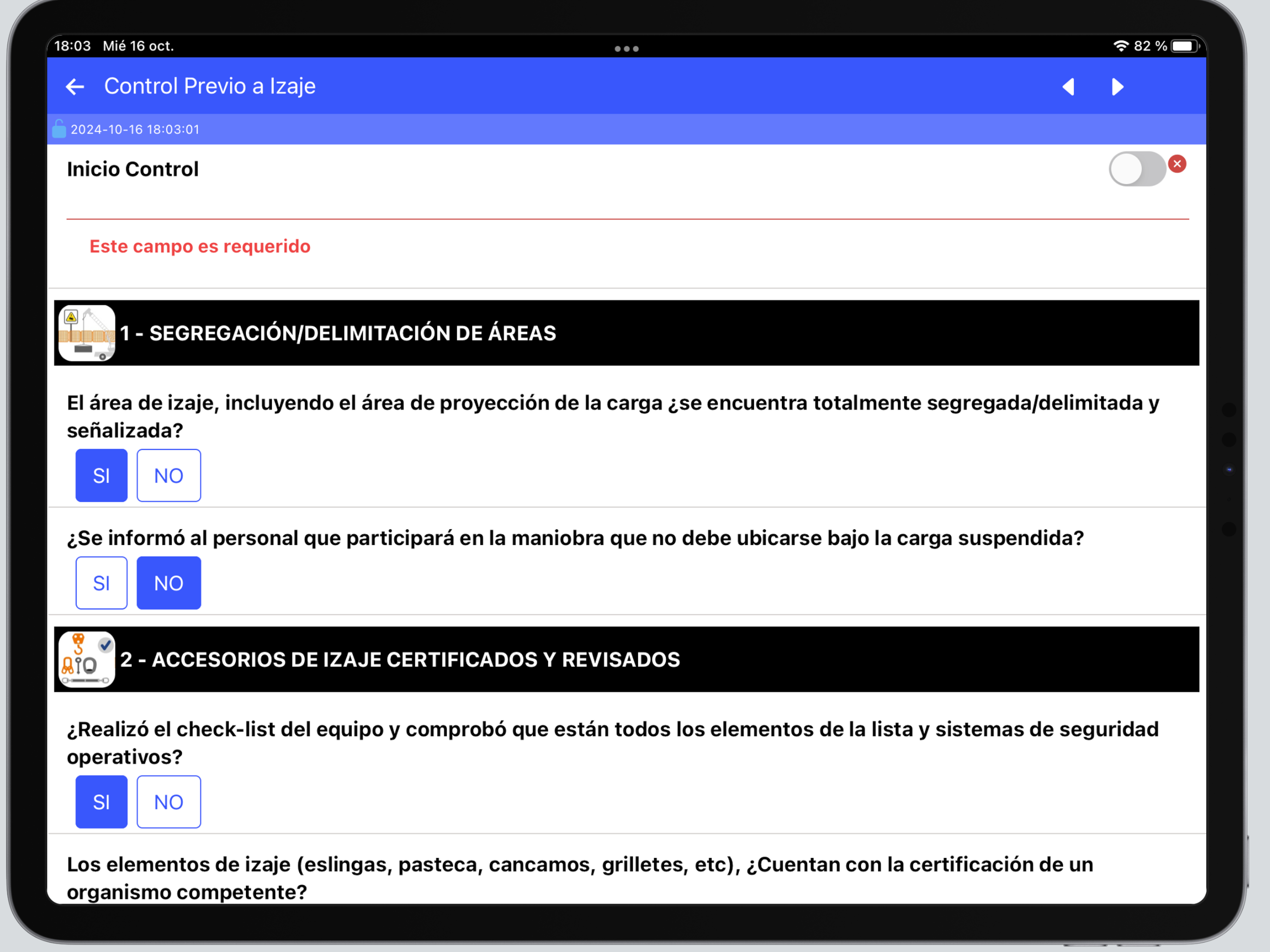Open the accesorios de izaje section icon
This screenshot has width=1270, height=952.
point(87,659)
